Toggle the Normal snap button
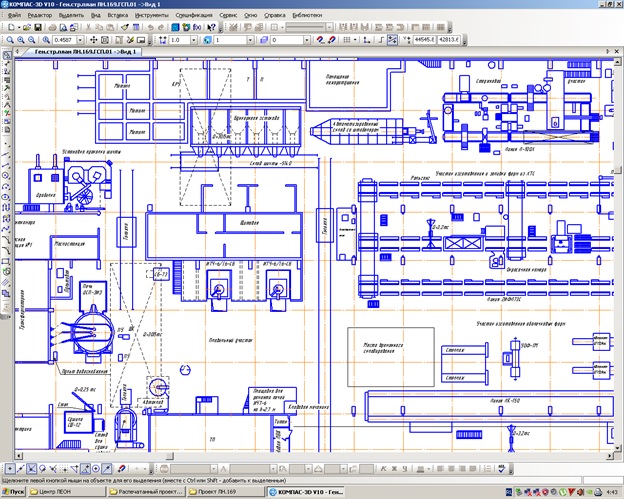The height and width of the screenshot is (499, 624). (x=53, y=469)
